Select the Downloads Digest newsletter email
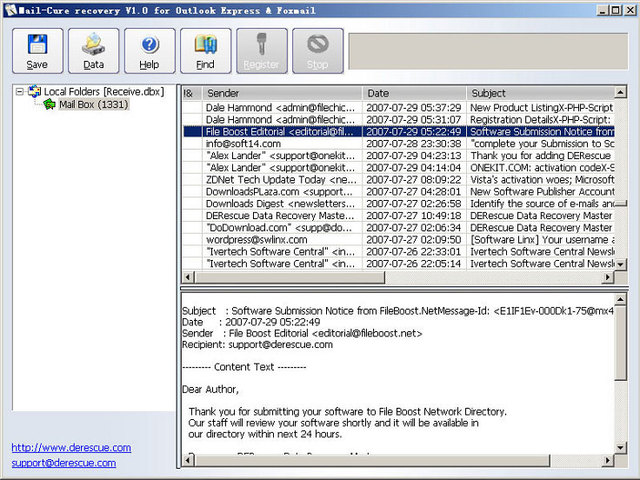The image size is (640, 480). (398, 204)
